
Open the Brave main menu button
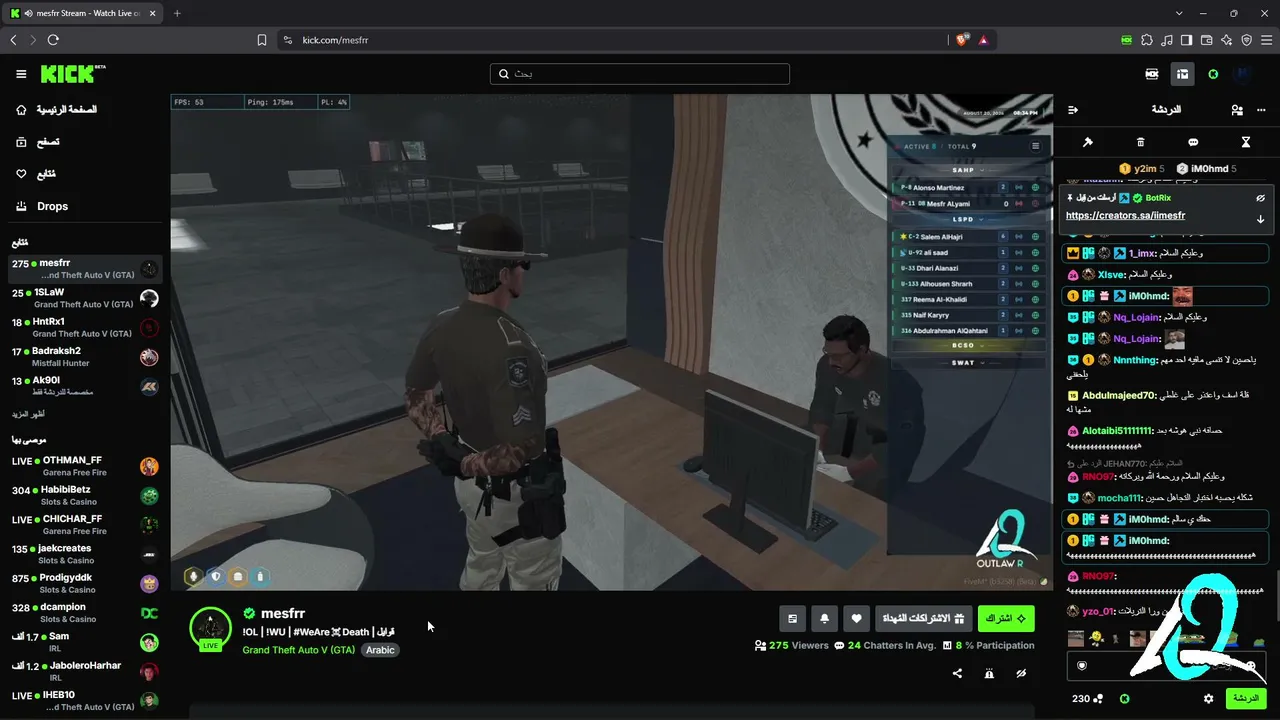[1265, 40]
